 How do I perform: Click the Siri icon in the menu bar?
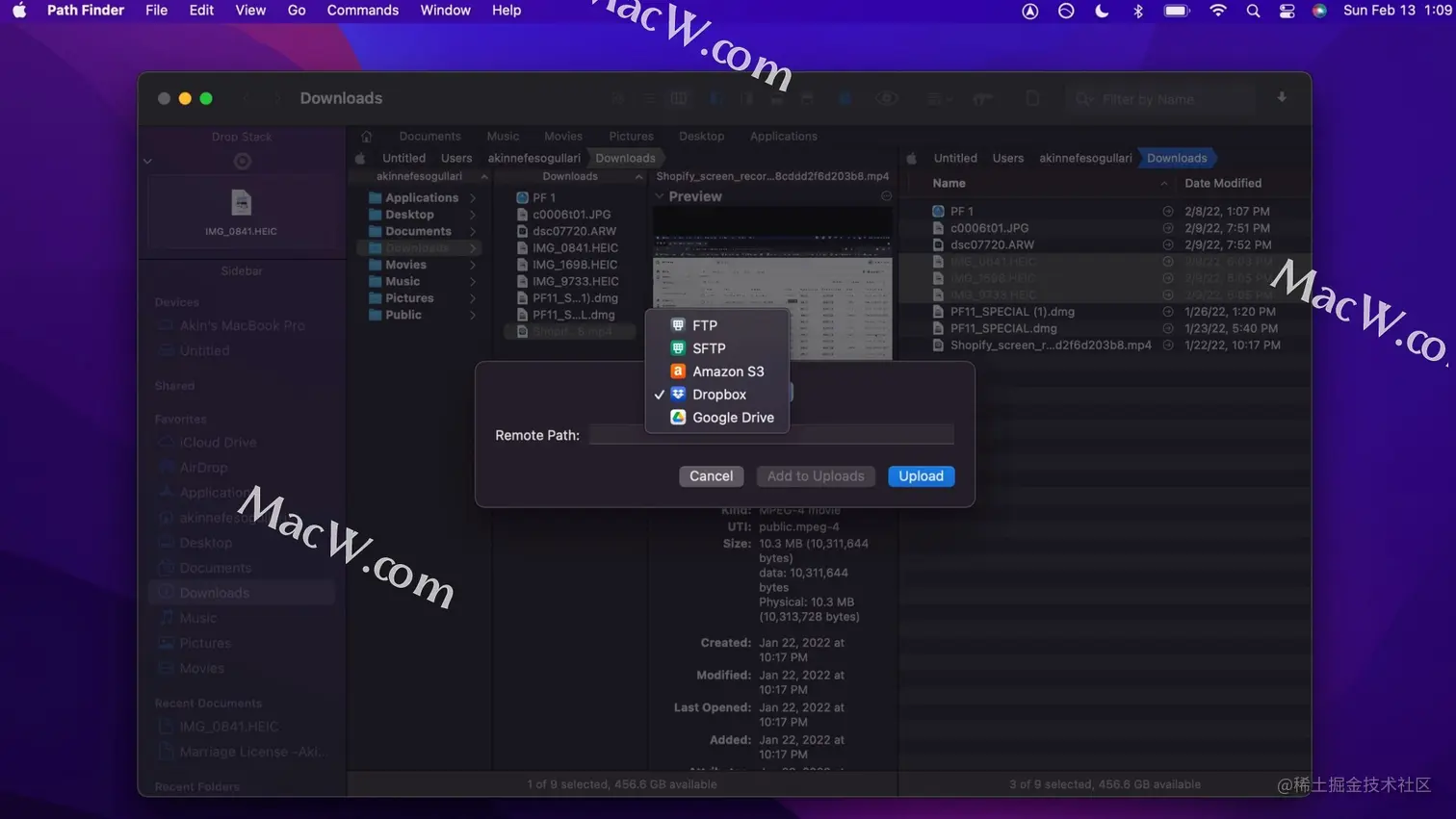[1319, 11]
